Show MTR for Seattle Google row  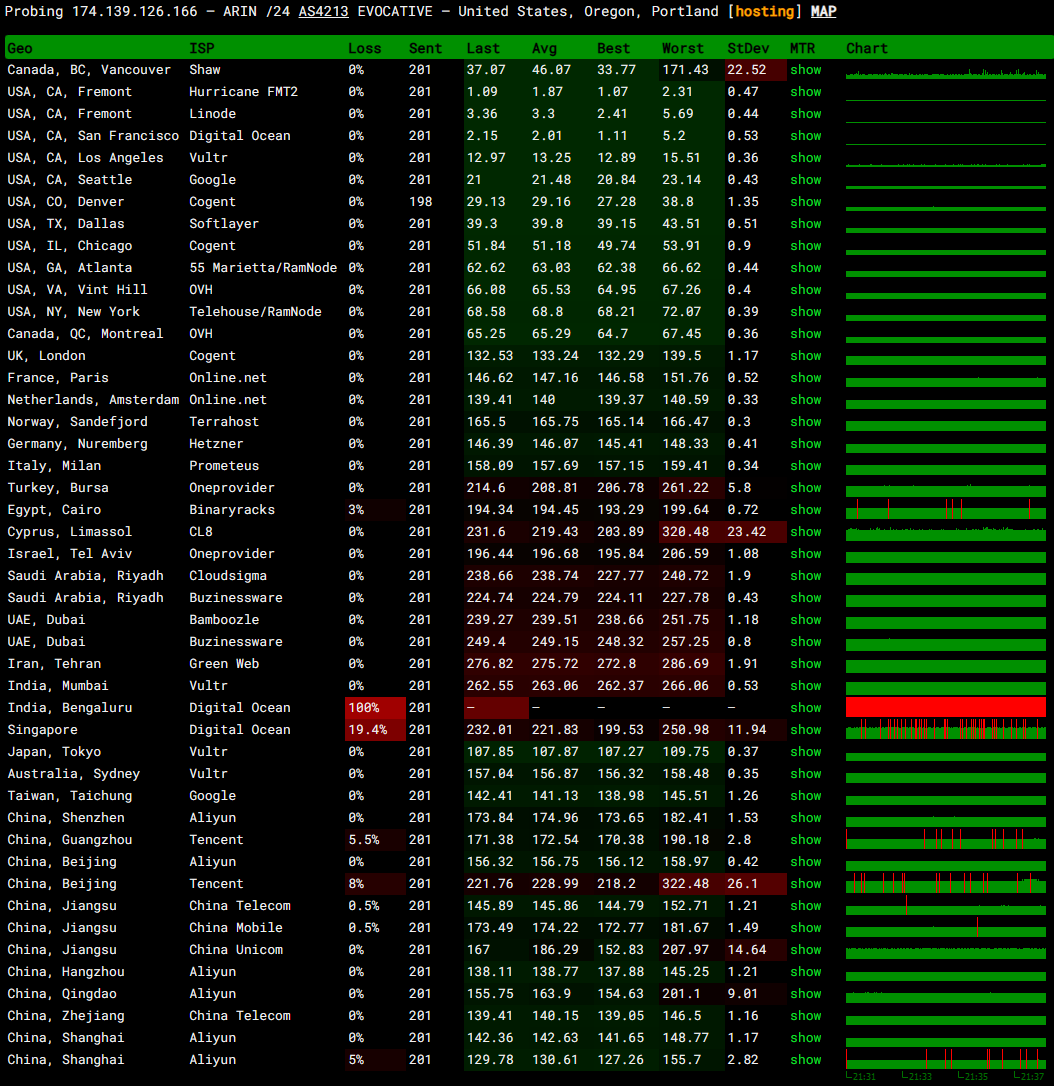point(806,180)
